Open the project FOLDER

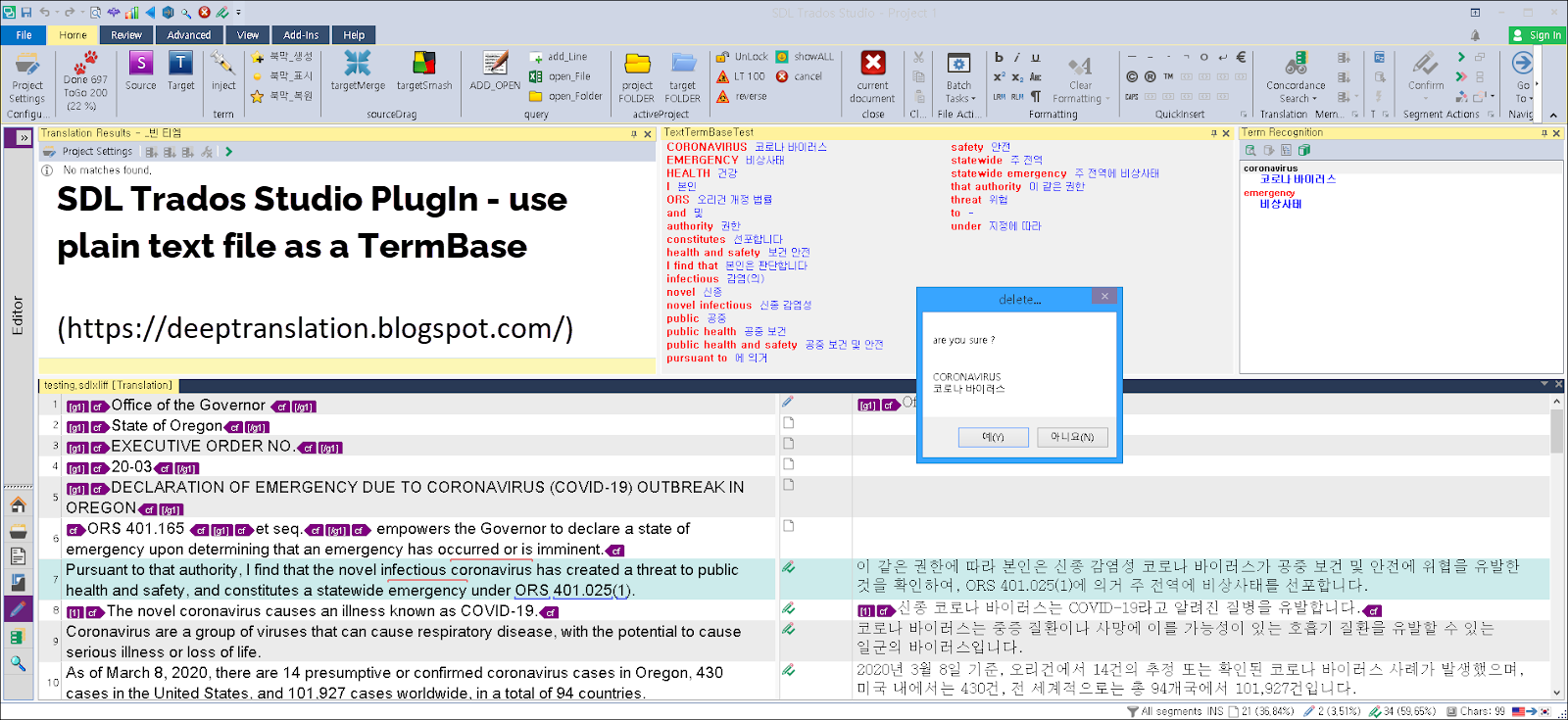(x=637, y=76)
